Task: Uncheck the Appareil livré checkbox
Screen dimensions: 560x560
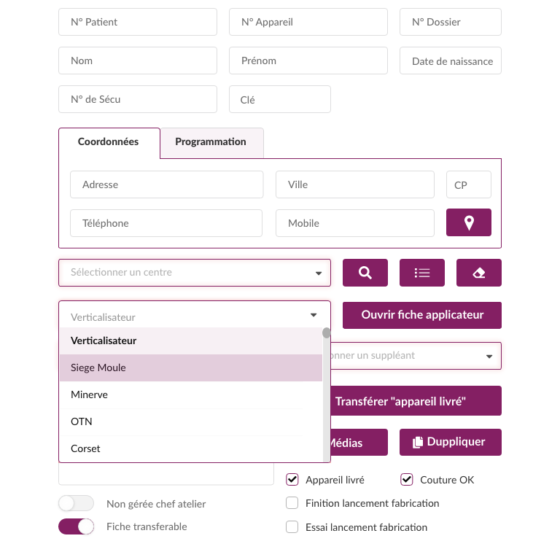Action: click(x=292, y=479)
